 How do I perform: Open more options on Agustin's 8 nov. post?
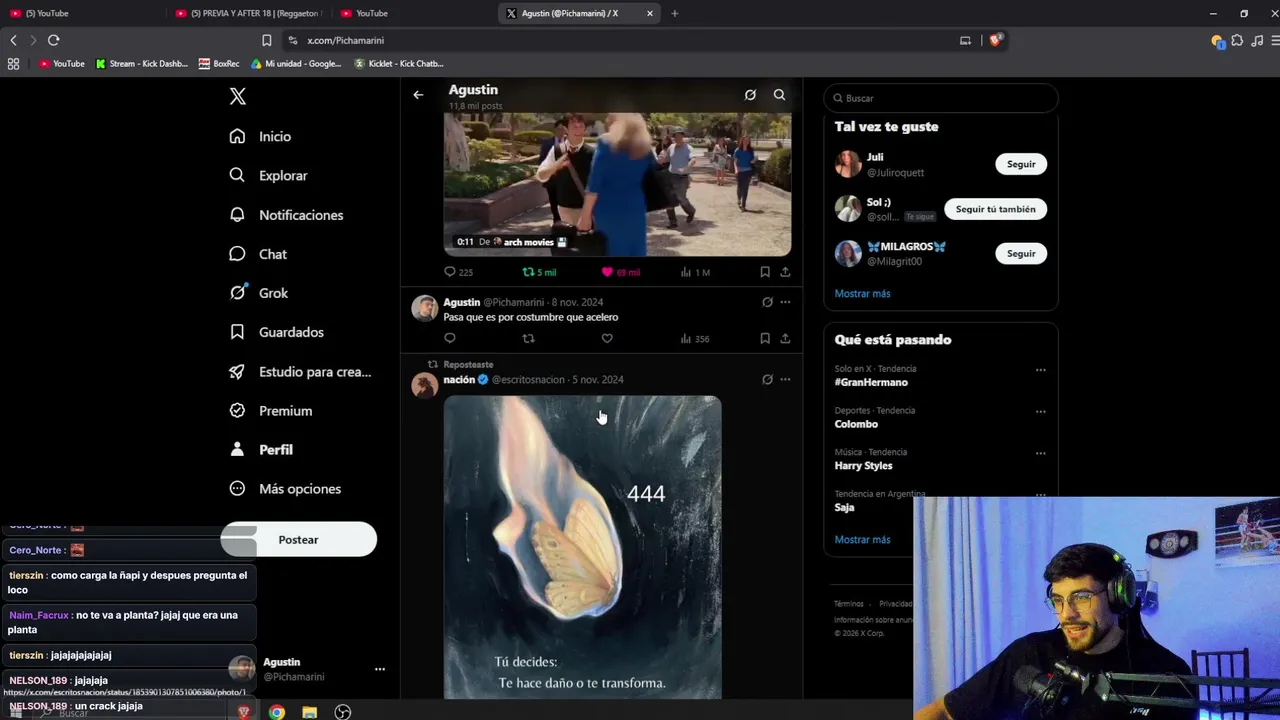[x=785, y=302]
